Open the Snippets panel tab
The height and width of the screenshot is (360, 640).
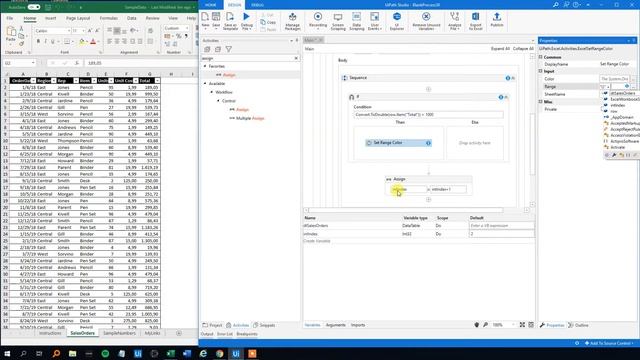[x=264, y=325]
